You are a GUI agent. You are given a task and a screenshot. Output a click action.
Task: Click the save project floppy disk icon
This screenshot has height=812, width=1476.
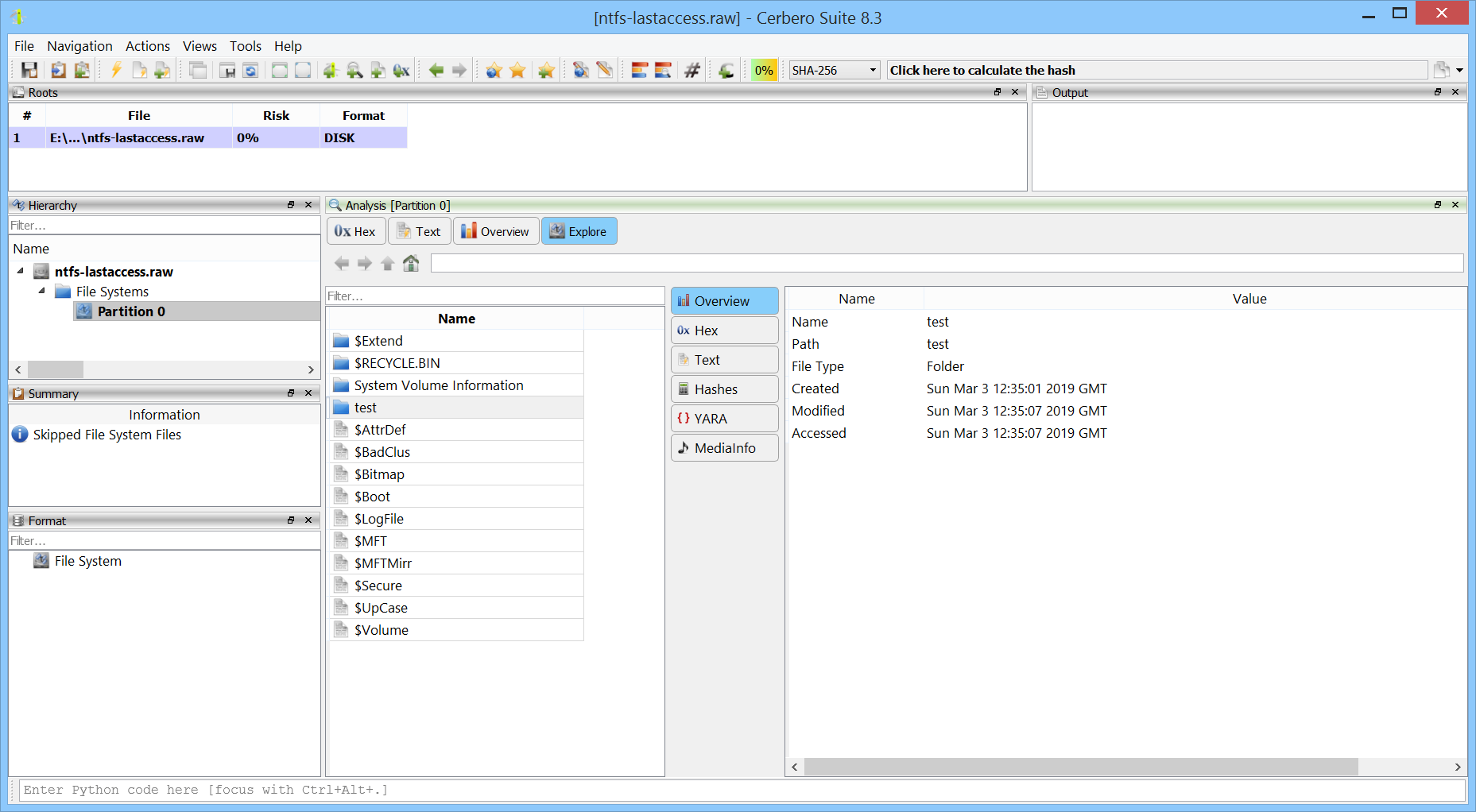click(x=29, y=70)
